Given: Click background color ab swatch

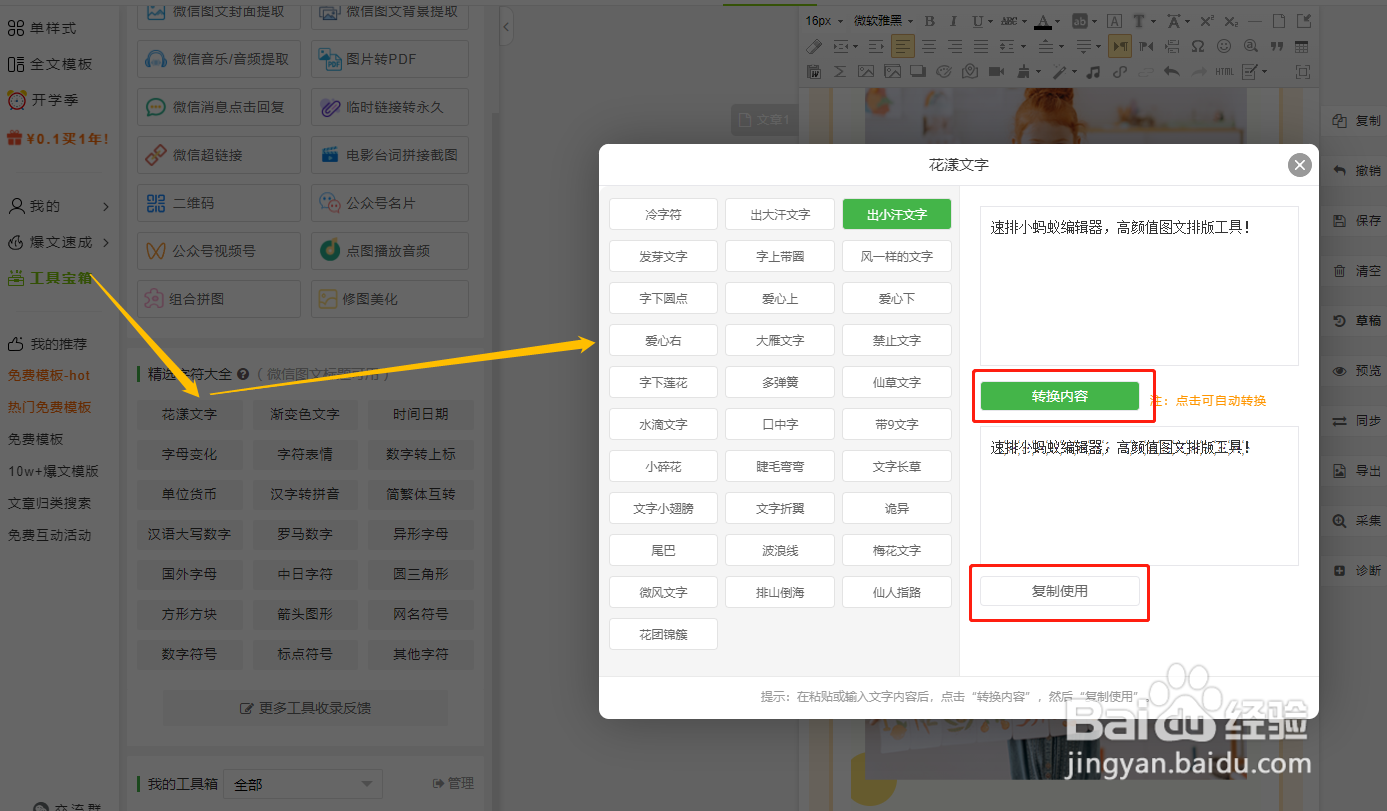Looking at the screenshot, I should coord(1079,21).
